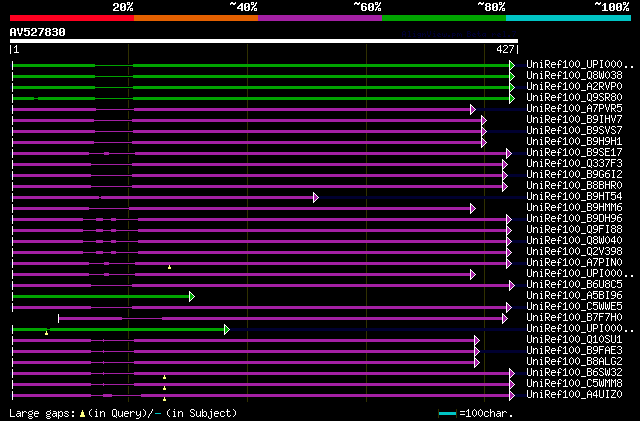Select the UniRef100_B9HT54 label

coord(574,197)
